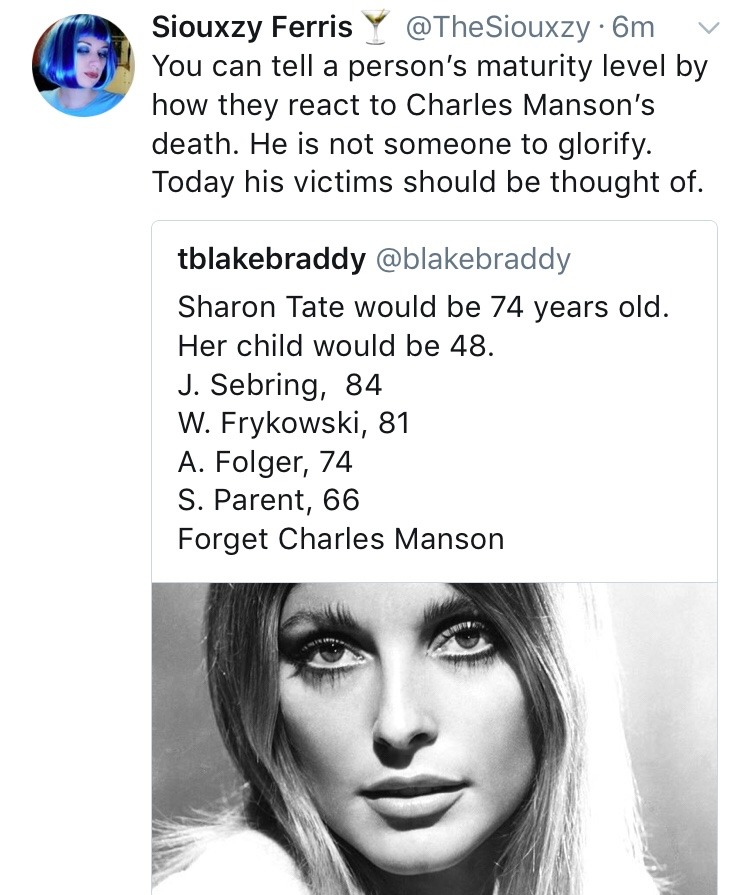This screenshot has height=895, width=750.
Task: Open tblakebraddy's profile from quoted tweet
Action: [x=271, y=259]
